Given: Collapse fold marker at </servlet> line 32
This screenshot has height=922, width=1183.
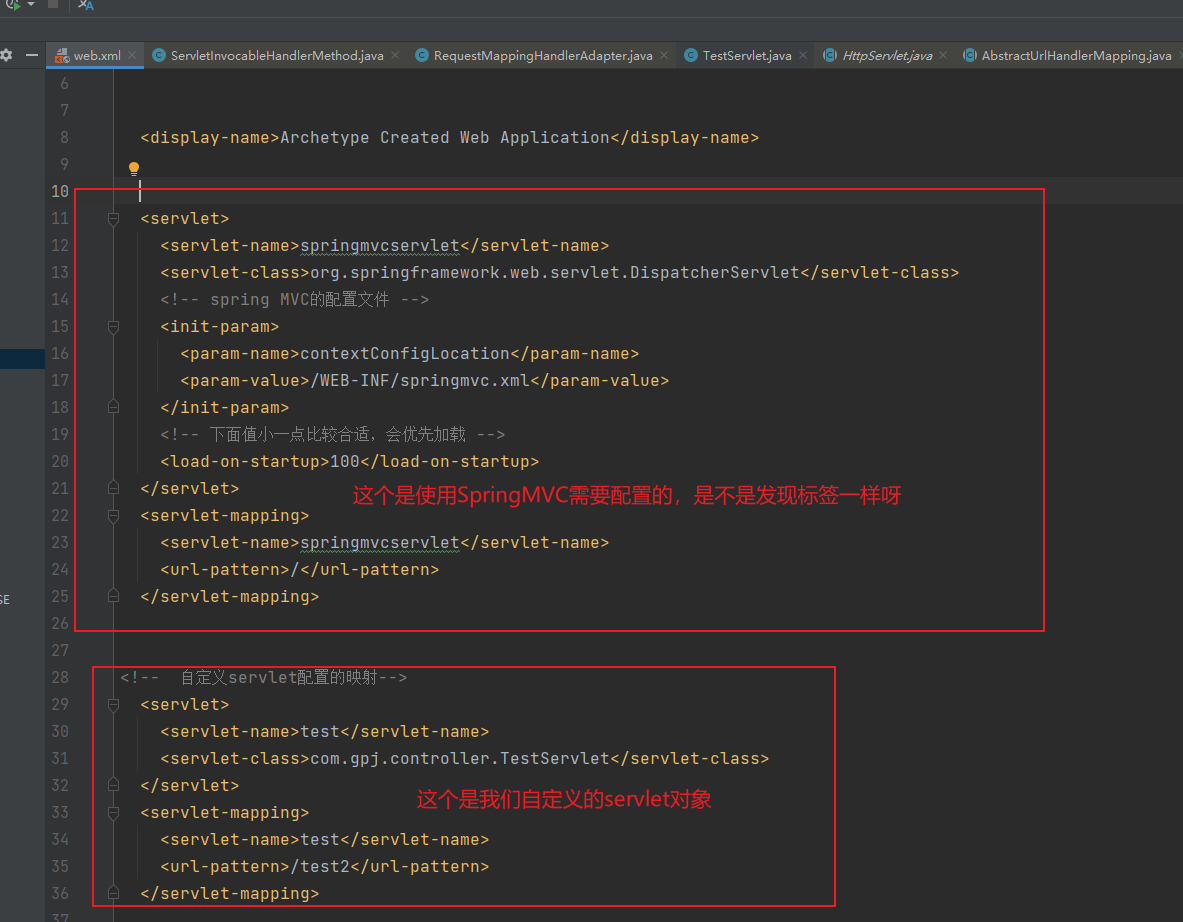Looking at the screenshot, I should point(113,785).
